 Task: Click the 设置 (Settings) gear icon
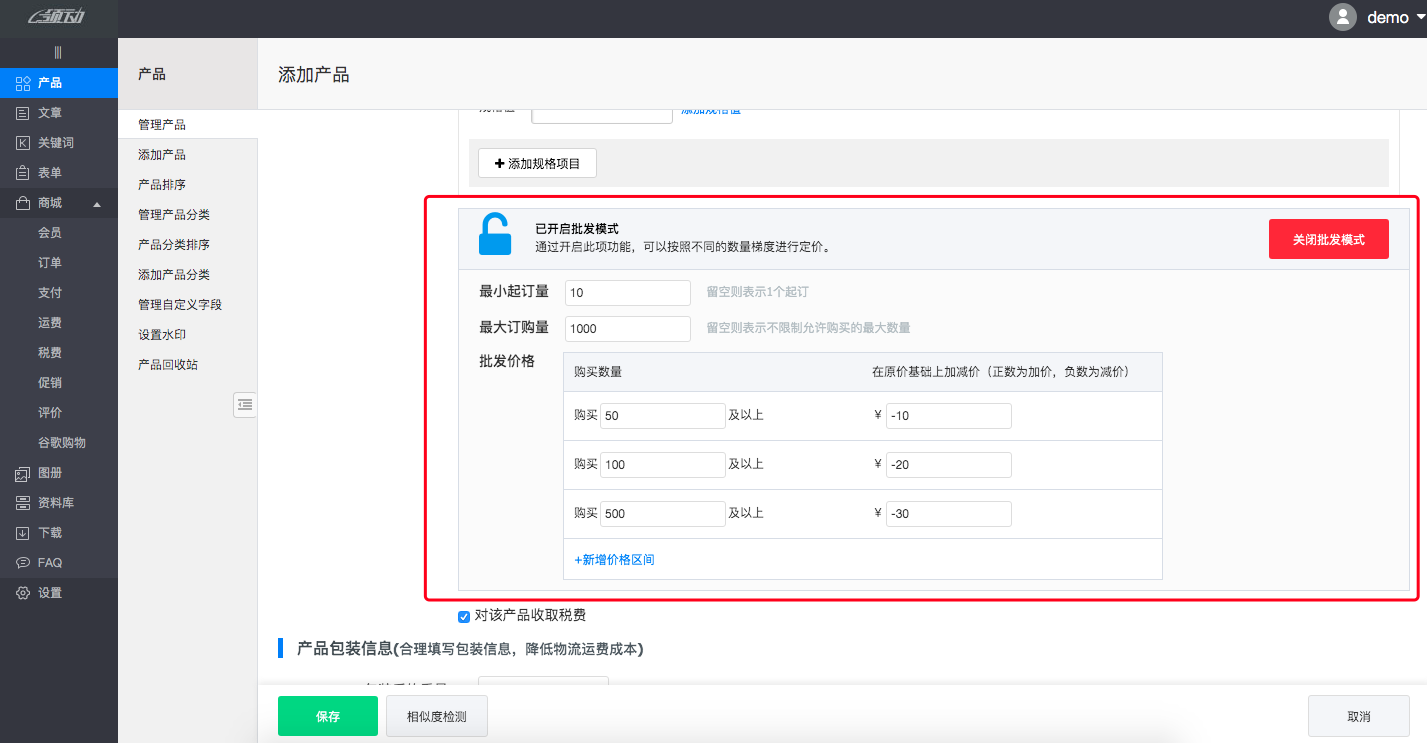(23, 592)
